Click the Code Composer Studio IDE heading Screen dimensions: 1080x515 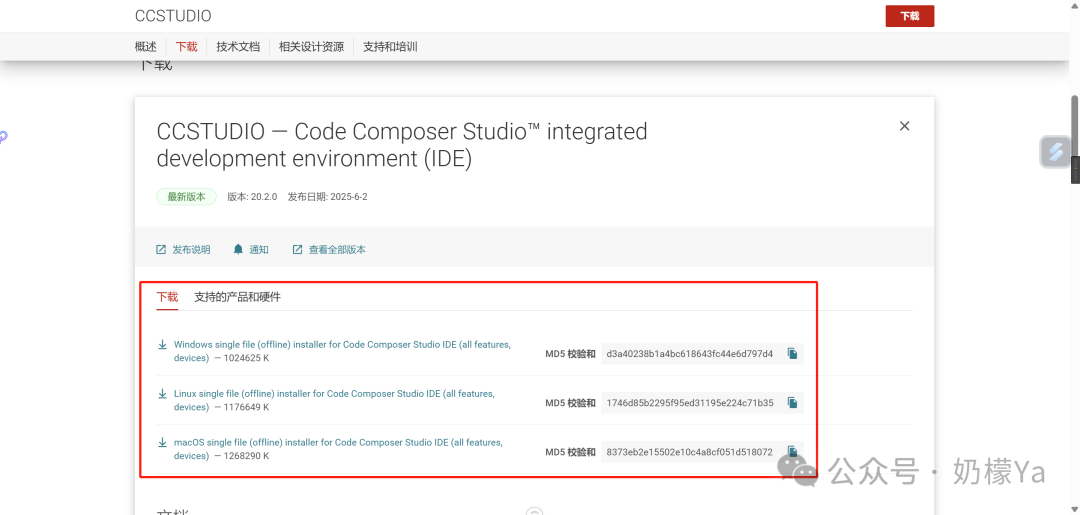[x=402, y=145]
